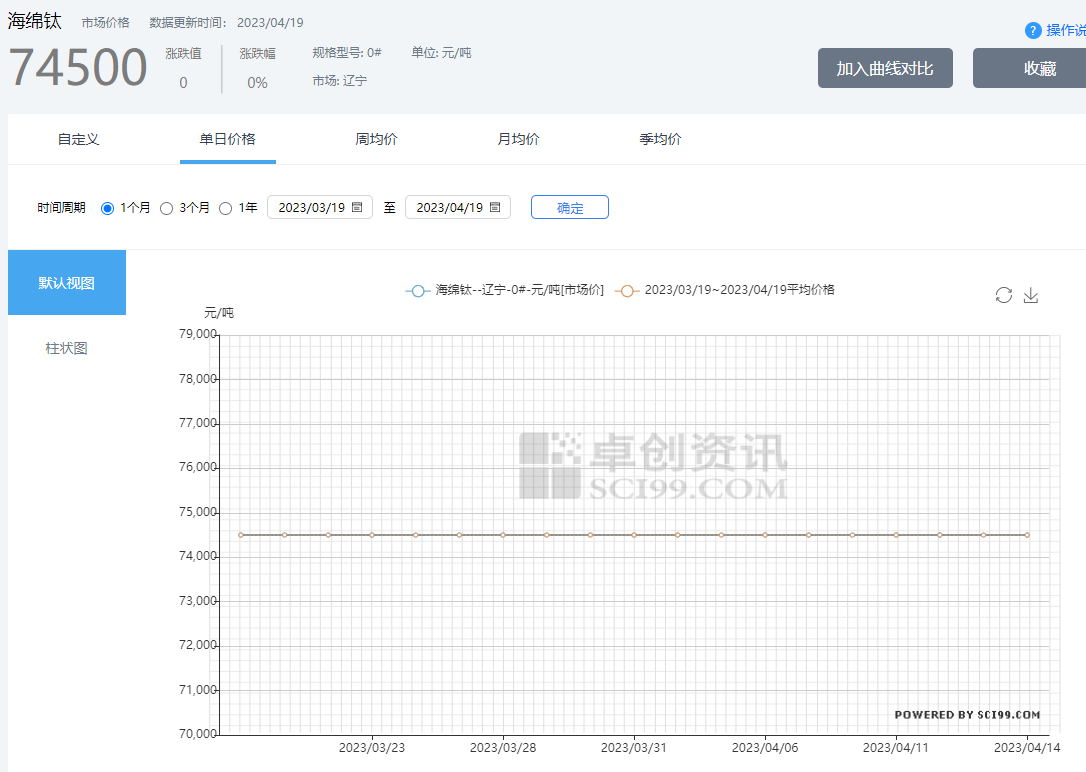
Task: Click the 加入曲线对比 button
Action: click(x=885, y=68)
